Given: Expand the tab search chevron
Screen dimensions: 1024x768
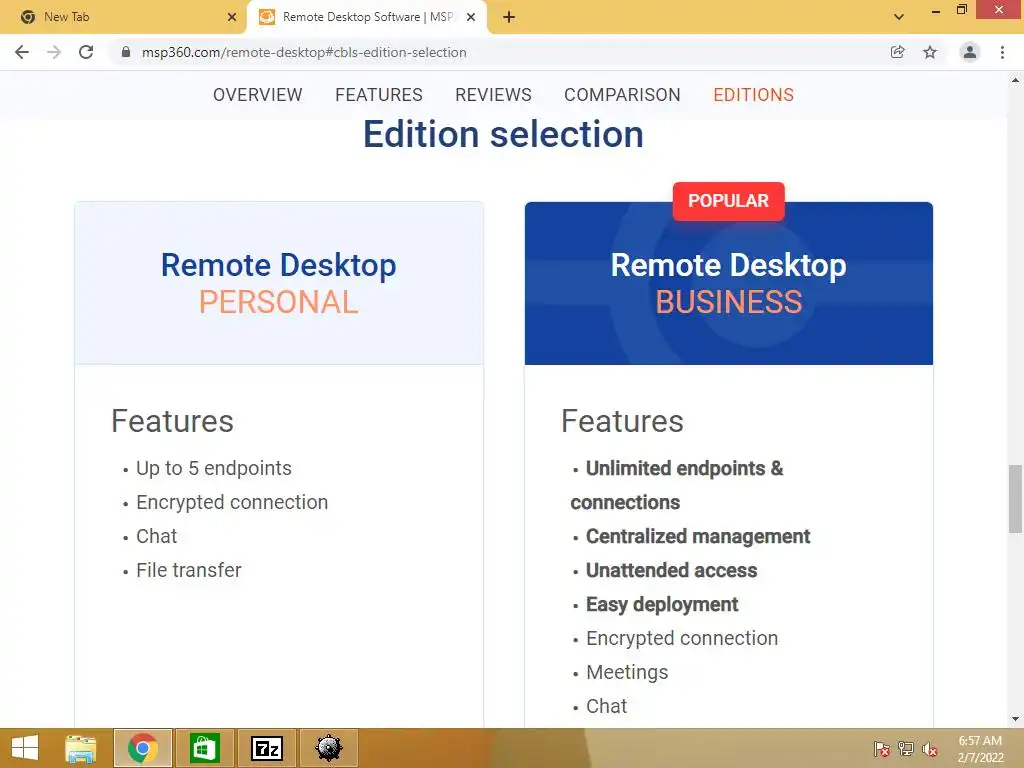Looking at the screenshot, I should pos(899,17).
